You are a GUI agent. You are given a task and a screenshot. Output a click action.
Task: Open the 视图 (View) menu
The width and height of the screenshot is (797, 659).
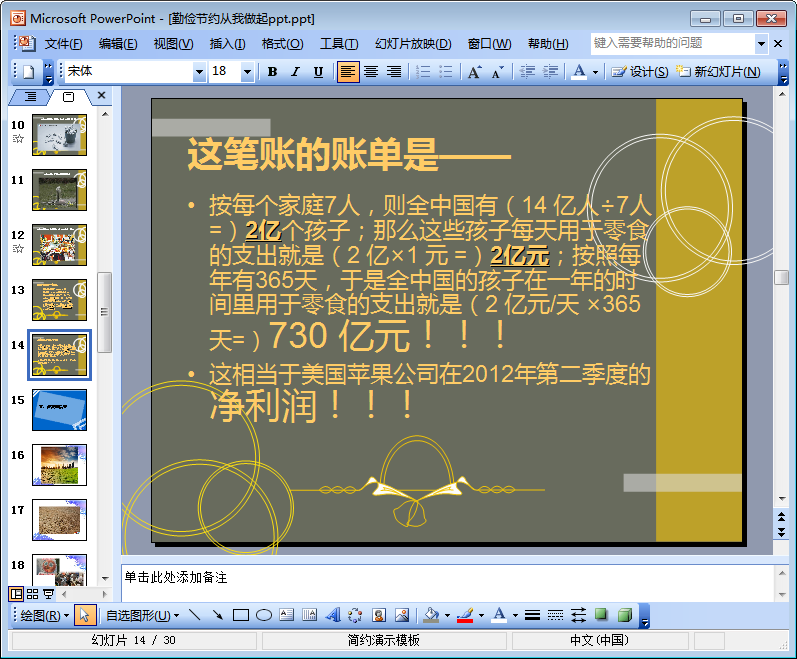[173, 44]
